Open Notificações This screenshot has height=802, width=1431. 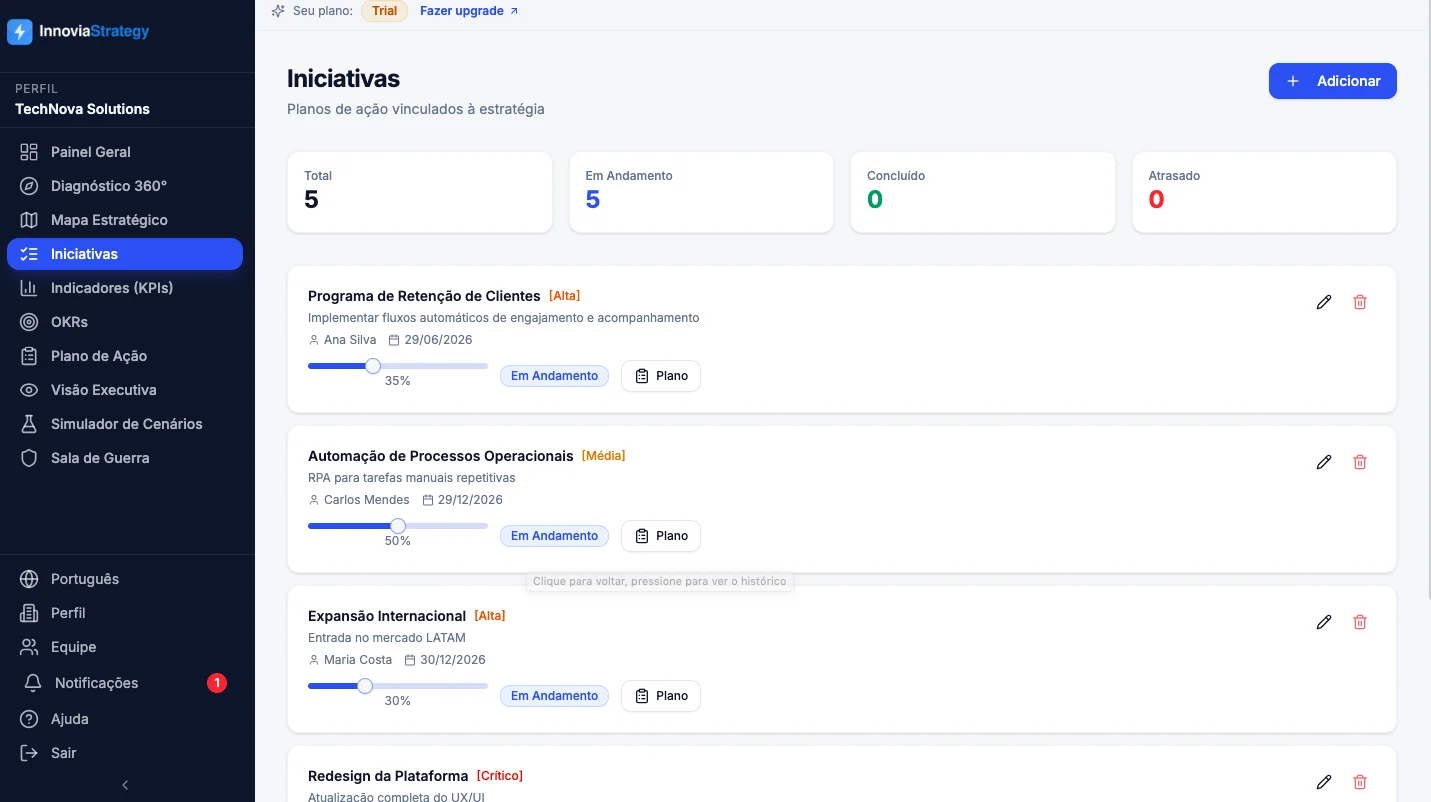(125, 683)
